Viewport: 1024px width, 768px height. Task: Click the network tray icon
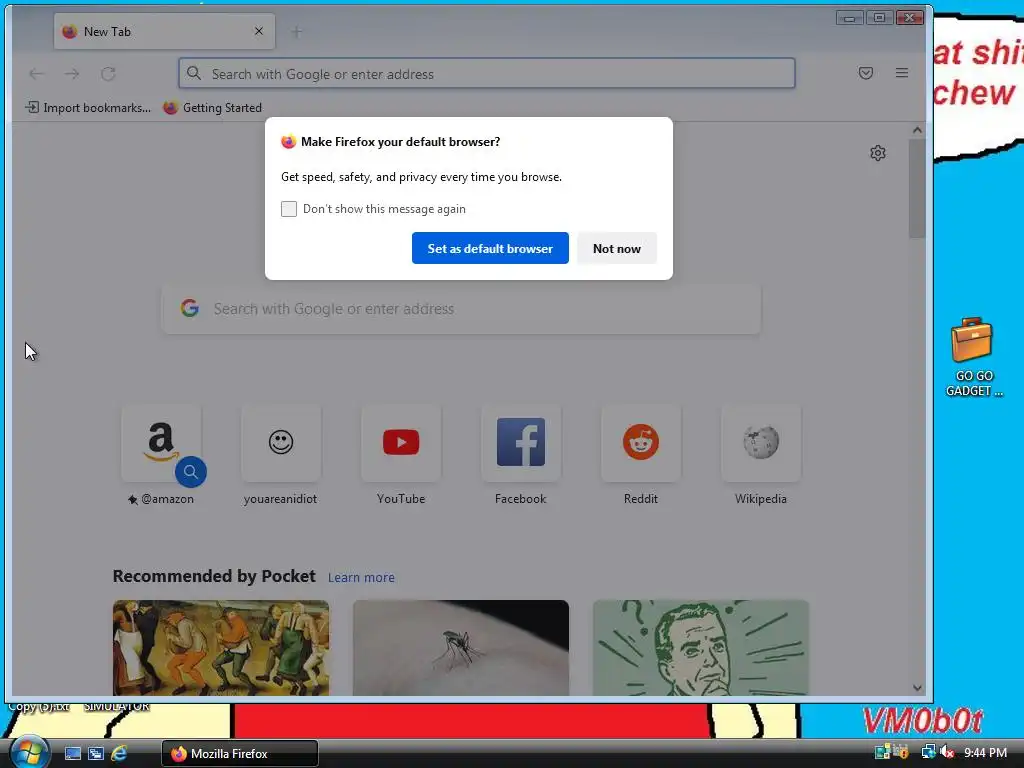(928, 753)
